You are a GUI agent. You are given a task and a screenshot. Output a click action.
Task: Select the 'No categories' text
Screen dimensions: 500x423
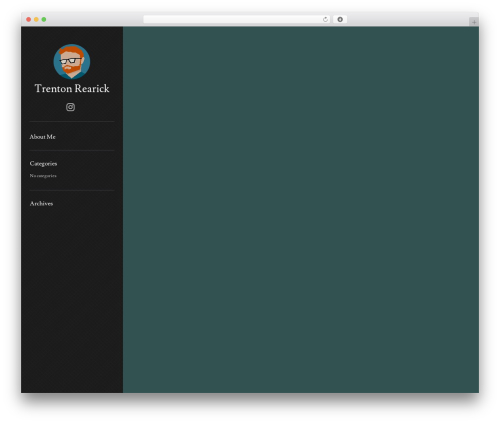(43, 176)
